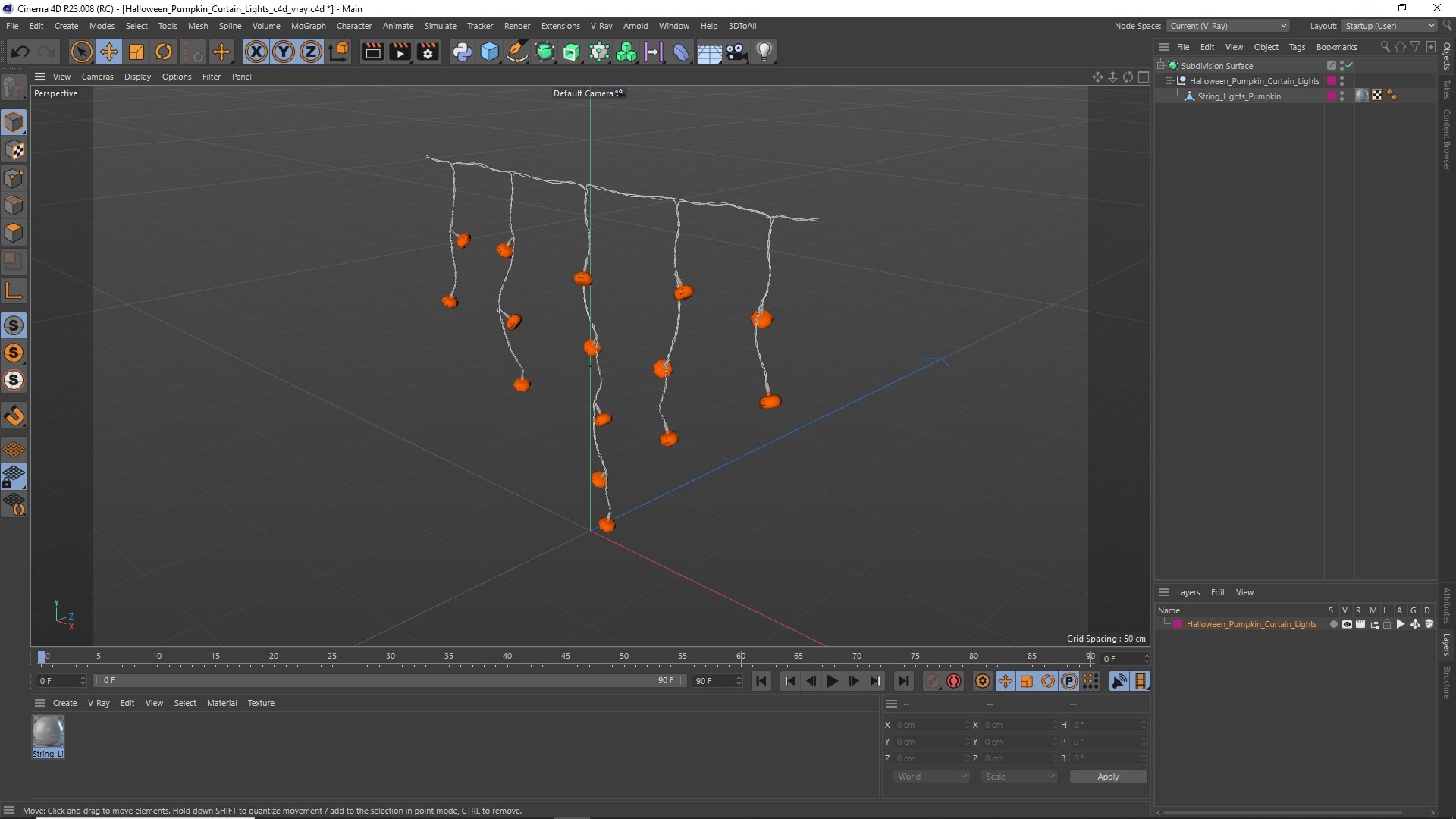Open the Simulate menu
Viewport: 1456px width, 819px height.
(440, 26)
